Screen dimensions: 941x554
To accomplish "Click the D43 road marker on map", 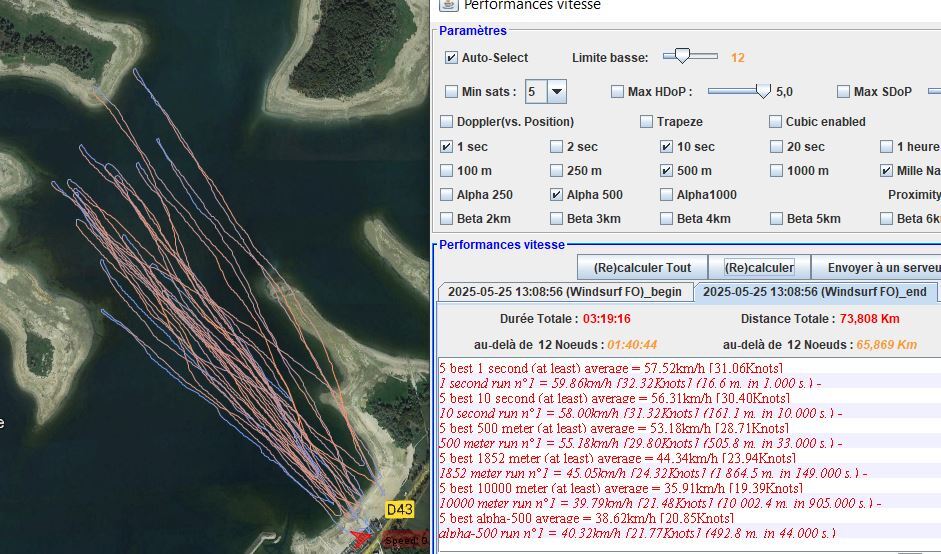I will tap(400, 510).
